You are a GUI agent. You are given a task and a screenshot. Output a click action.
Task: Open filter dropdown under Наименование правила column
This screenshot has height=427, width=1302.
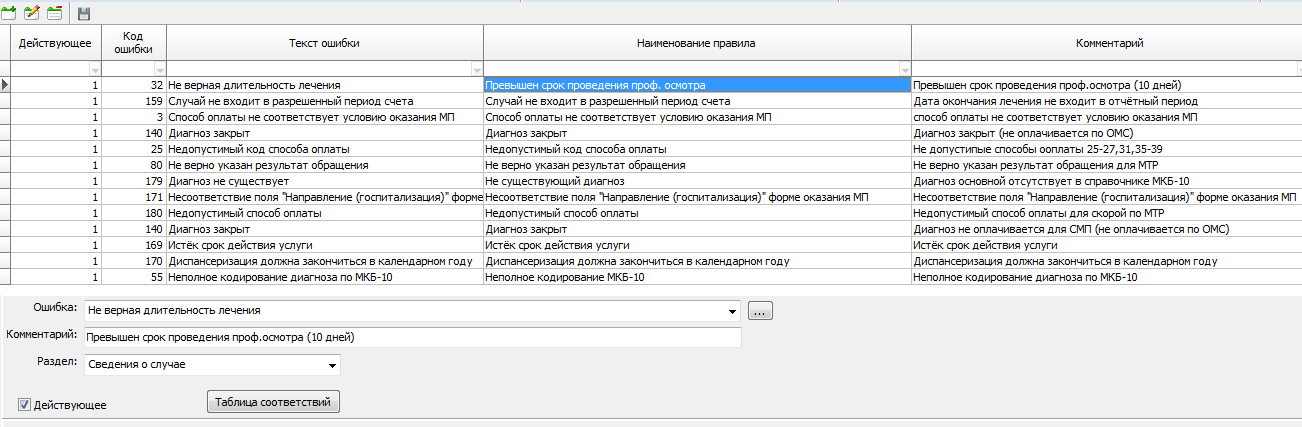(904, 70)
